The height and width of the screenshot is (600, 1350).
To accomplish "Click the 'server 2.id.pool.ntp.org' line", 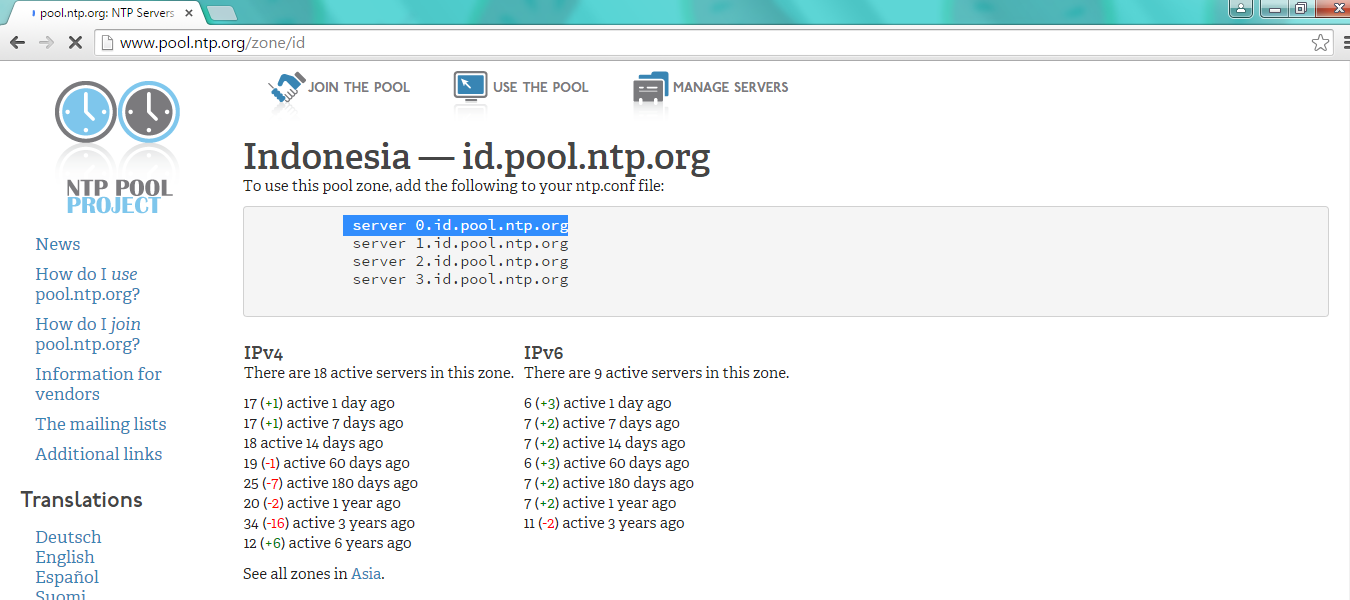I will pyautogui.click(x=460, y=262).
